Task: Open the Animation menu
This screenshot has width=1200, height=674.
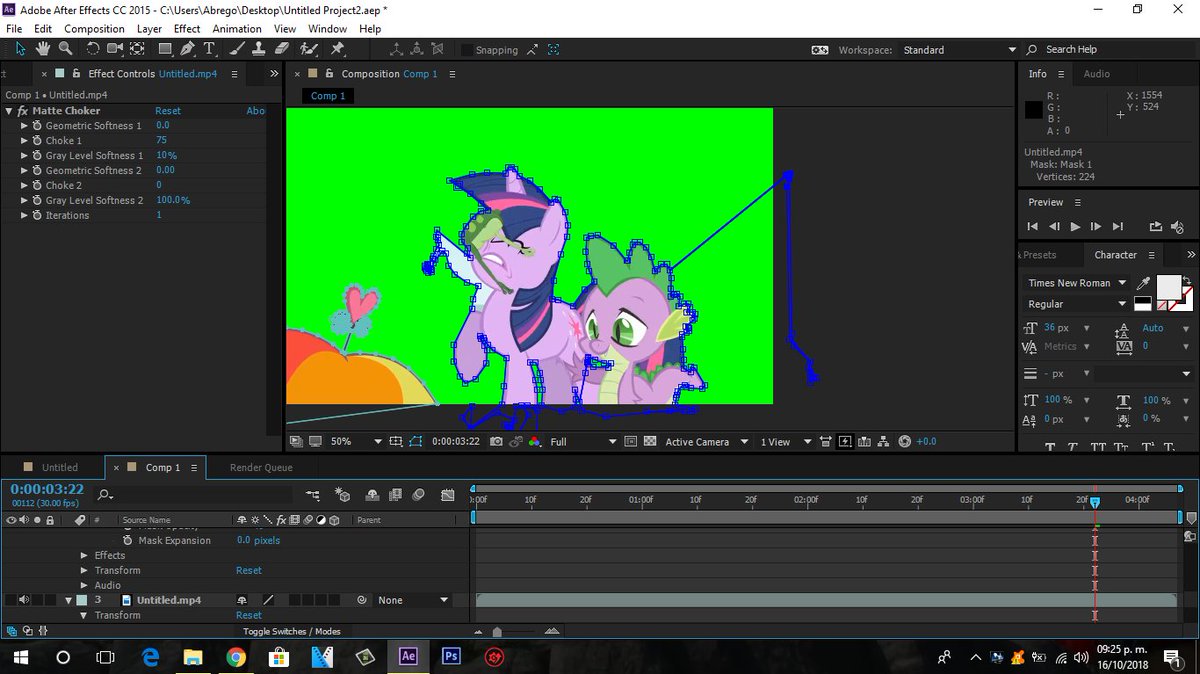Action: point(237,29)
